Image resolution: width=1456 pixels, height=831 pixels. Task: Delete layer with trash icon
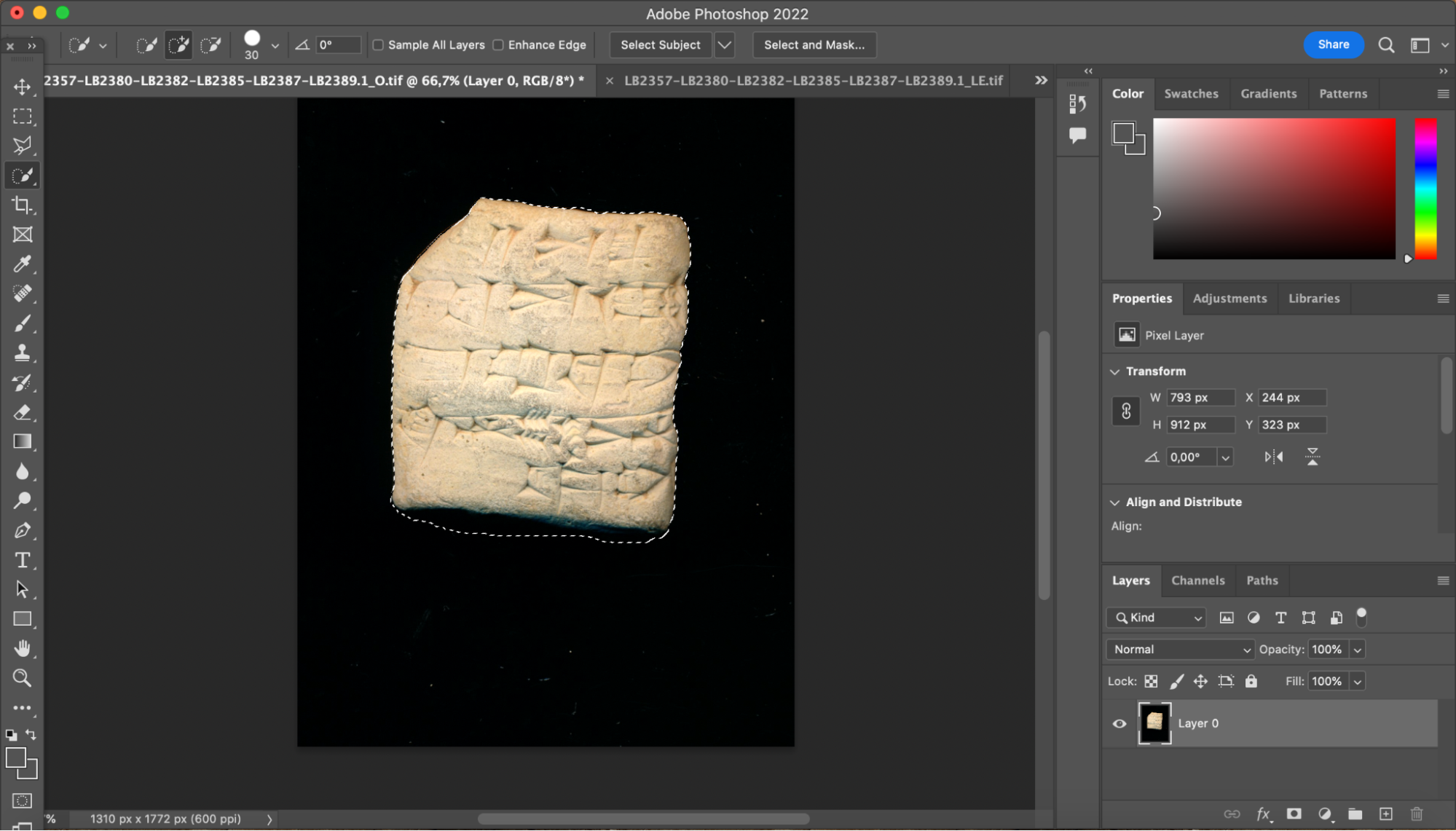point(1417,814)
